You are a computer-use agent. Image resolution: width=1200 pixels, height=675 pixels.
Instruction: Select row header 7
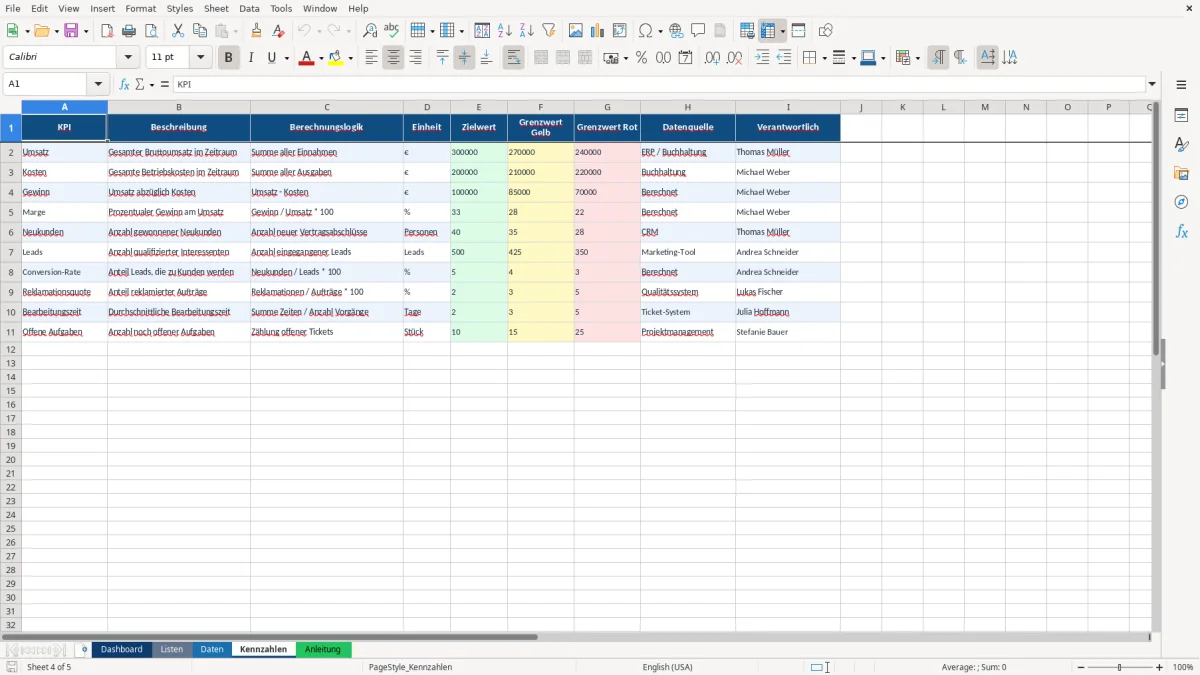[x=11, y=252]
